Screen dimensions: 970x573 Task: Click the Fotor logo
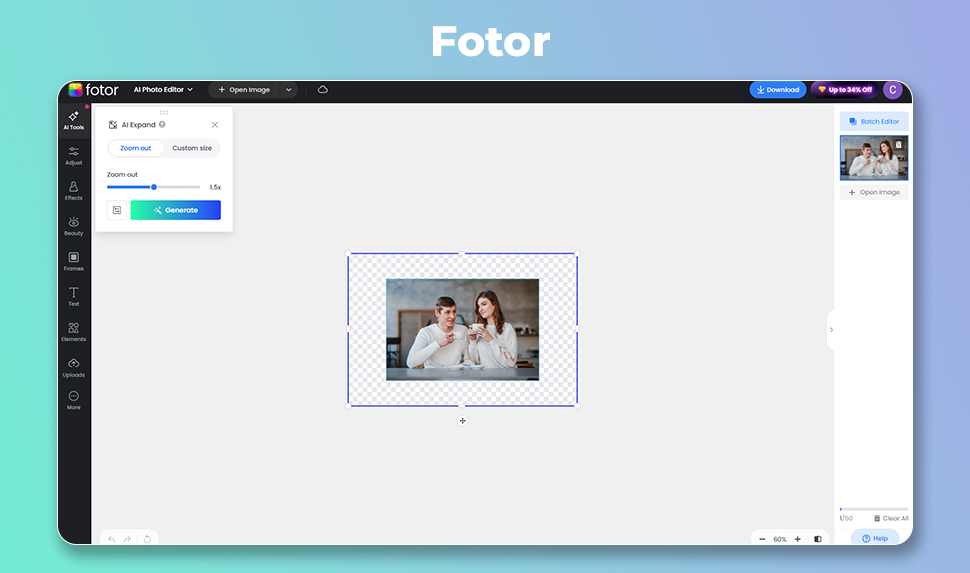click(93, 90)
